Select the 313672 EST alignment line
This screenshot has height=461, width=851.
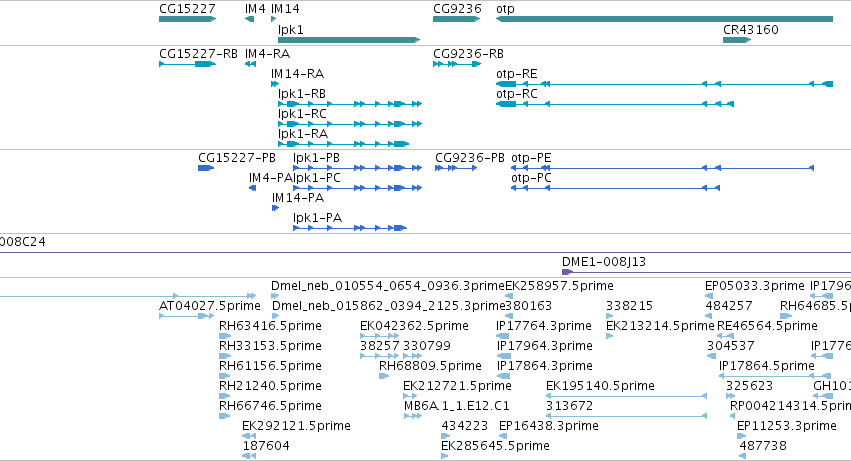click(x=626, y=416)
